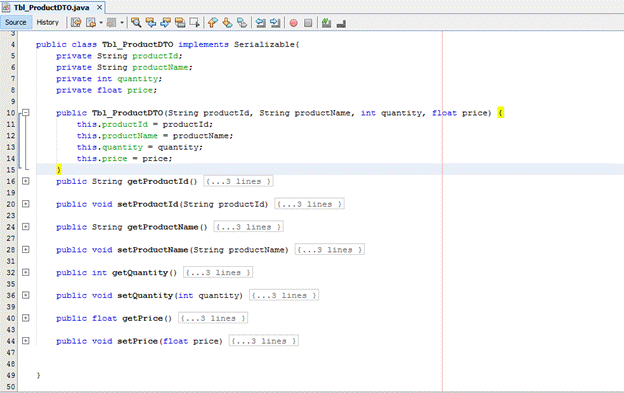The height and width of the screenshot is (393, 624).
Task: Click the {...3 lines} placeholder after setProductName
Action: pyautogui.click(x=330, y=250)
